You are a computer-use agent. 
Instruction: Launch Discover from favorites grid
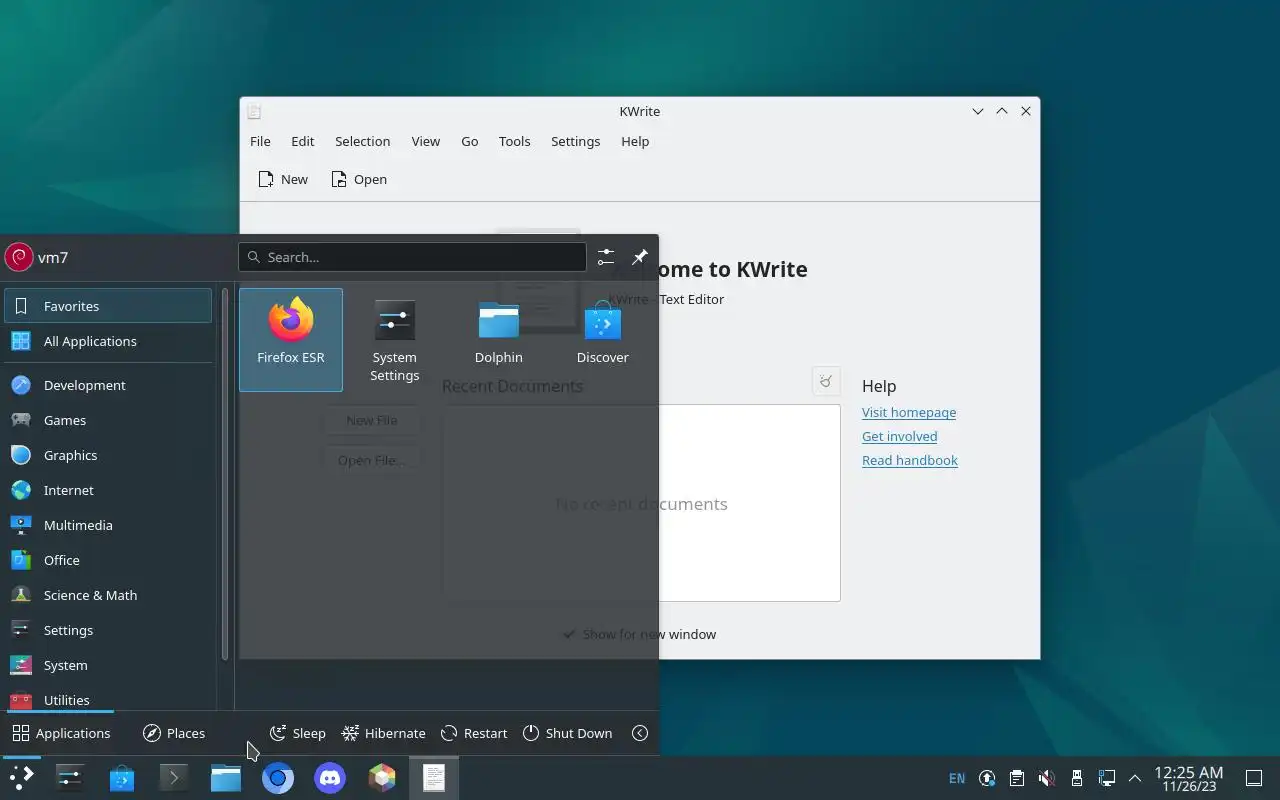(x=603, y=339)
